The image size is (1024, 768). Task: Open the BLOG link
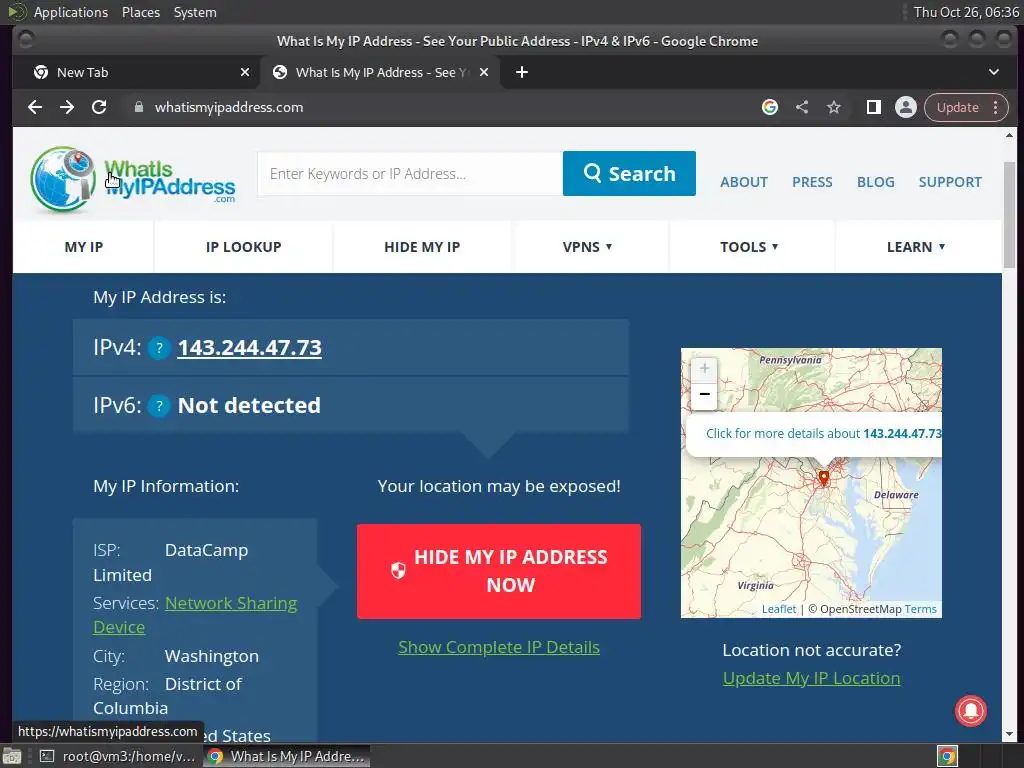pyautogui.click(x=875, y=182)
